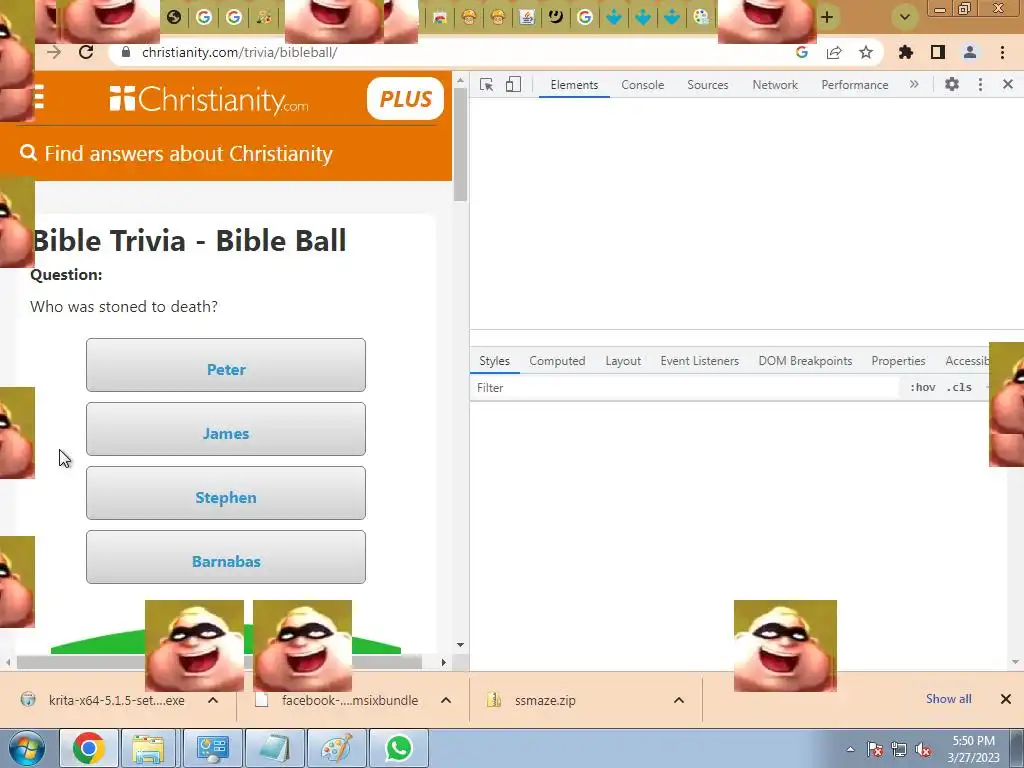Click the page's horizontal scrollbar
1024x768 pixels.
tap(219, 662)
